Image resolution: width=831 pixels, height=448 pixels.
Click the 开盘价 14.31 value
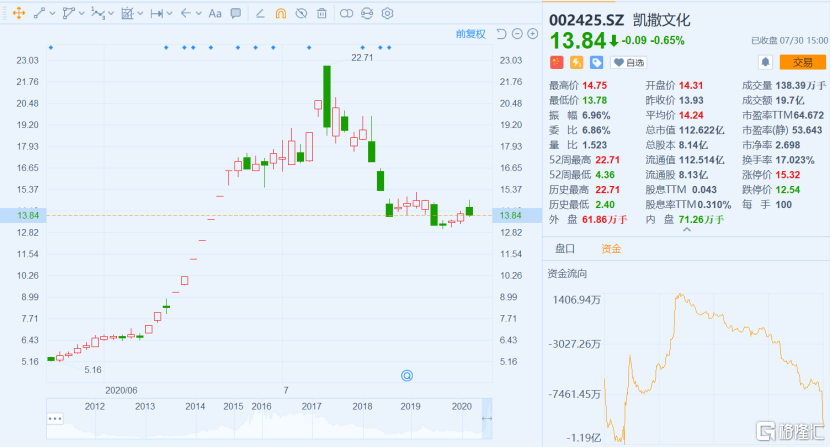click(691, 85)
